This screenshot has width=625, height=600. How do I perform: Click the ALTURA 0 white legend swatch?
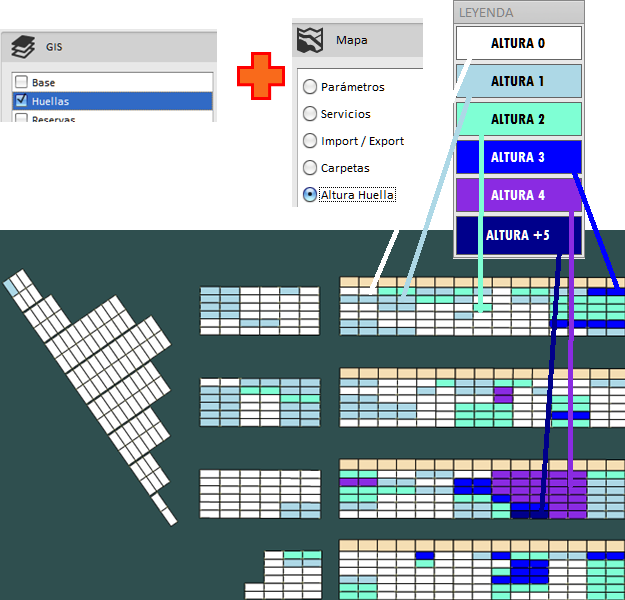(x=518, y=43)
